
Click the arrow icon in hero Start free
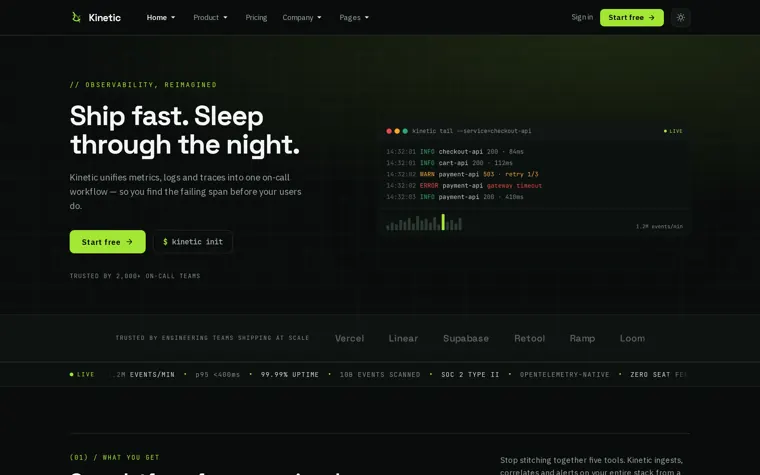(129, 241)
